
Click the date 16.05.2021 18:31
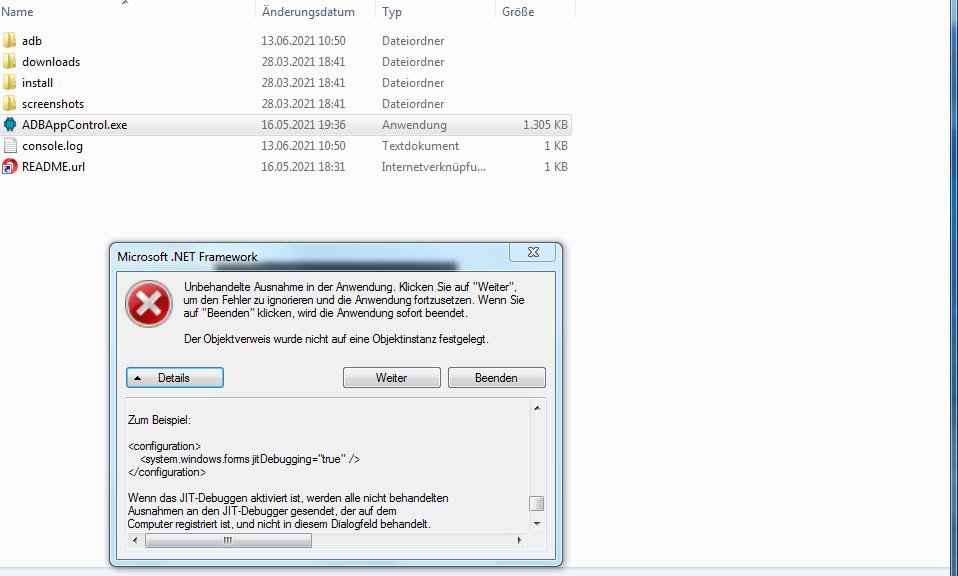point(304,166)
